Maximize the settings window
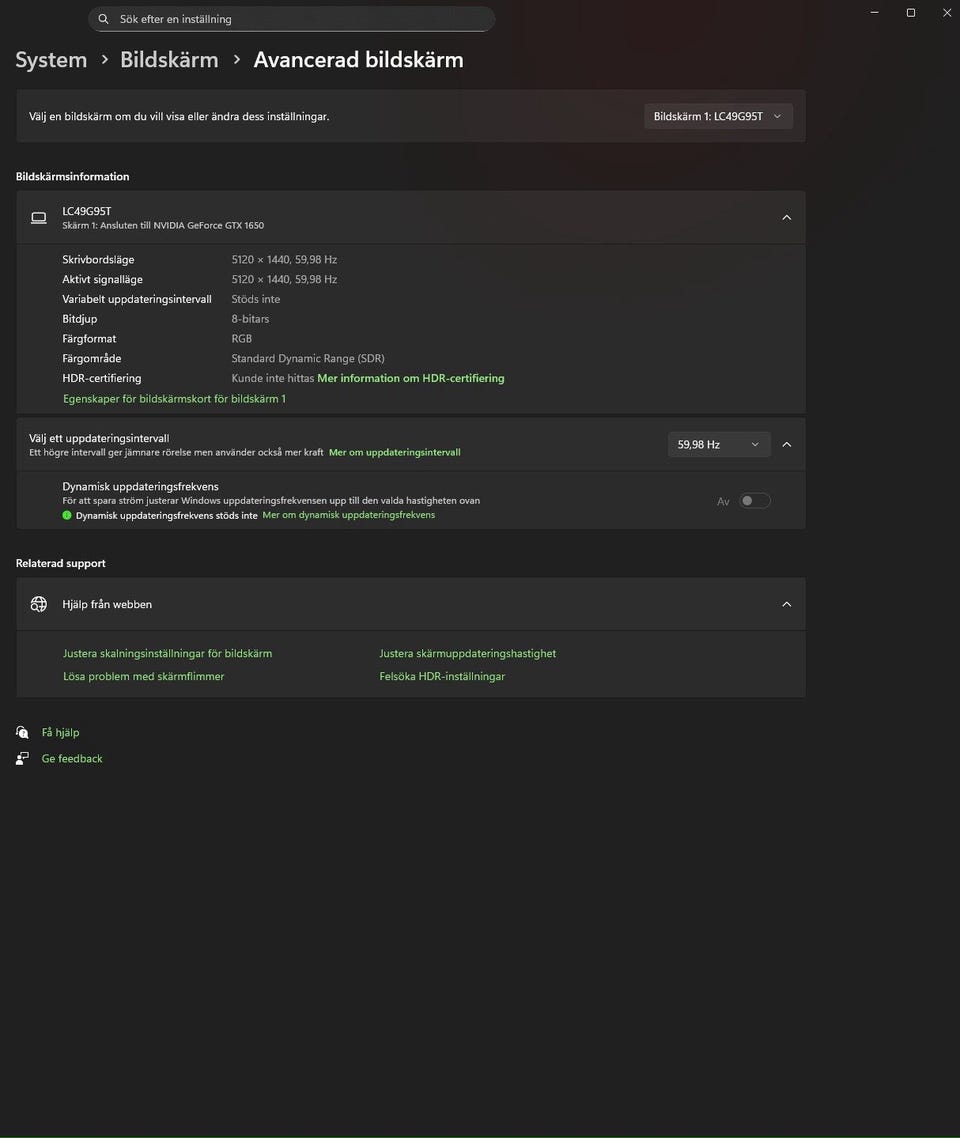Screen dimensions: 960x1138 [x=910, y=13]
